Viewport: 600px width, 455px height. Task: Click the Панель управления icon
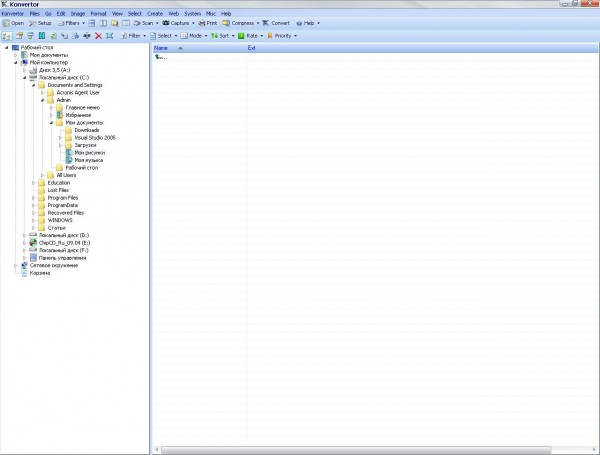(33, 258)
